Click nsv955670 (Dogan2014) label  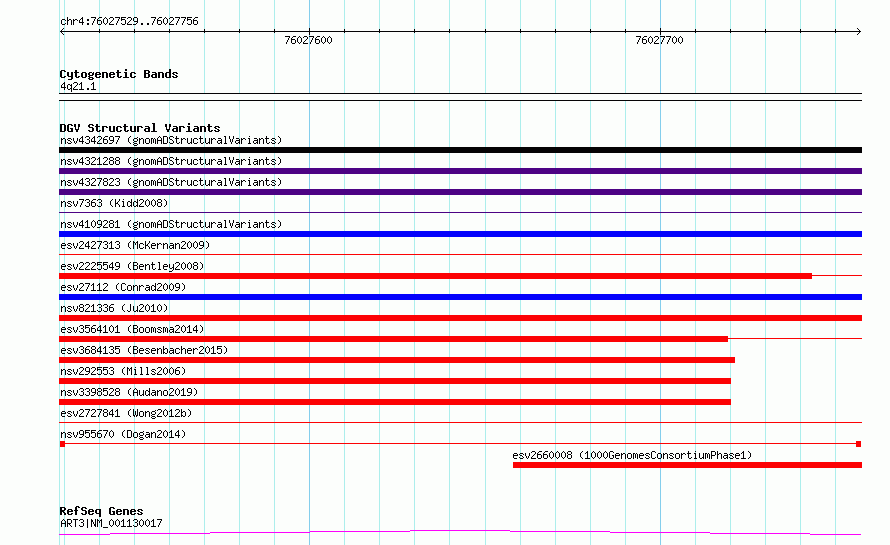click(123, 434)
